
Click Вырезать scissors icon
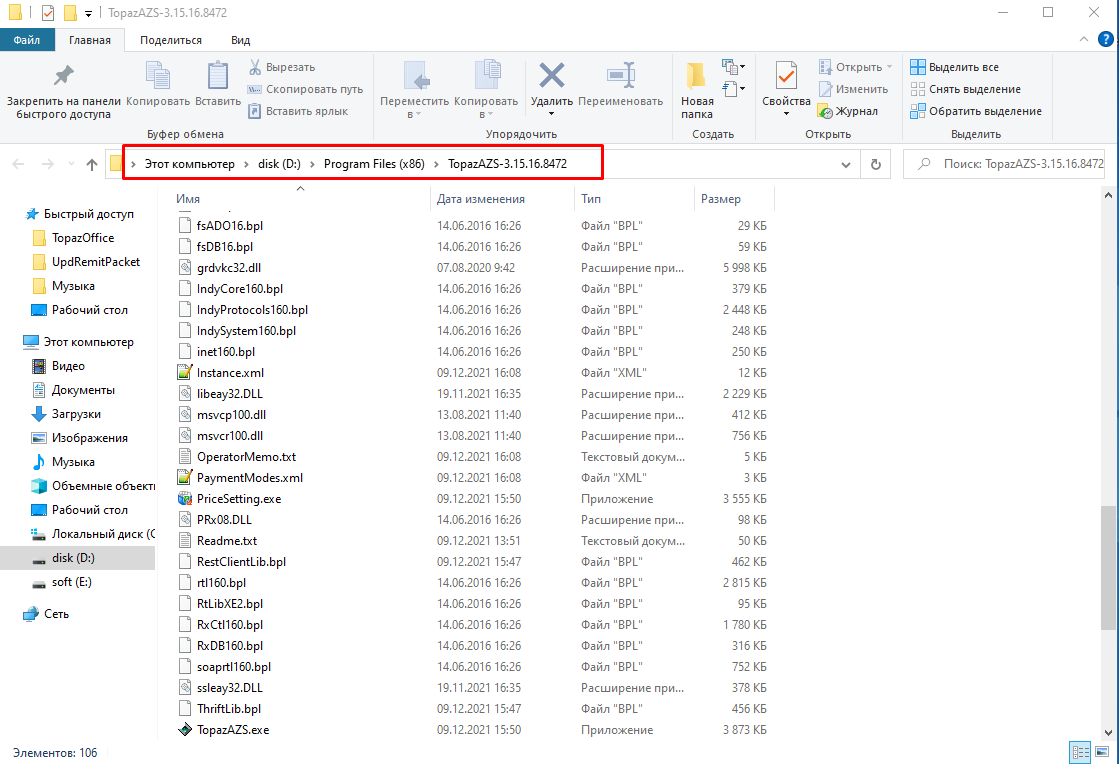coord(255,67)
